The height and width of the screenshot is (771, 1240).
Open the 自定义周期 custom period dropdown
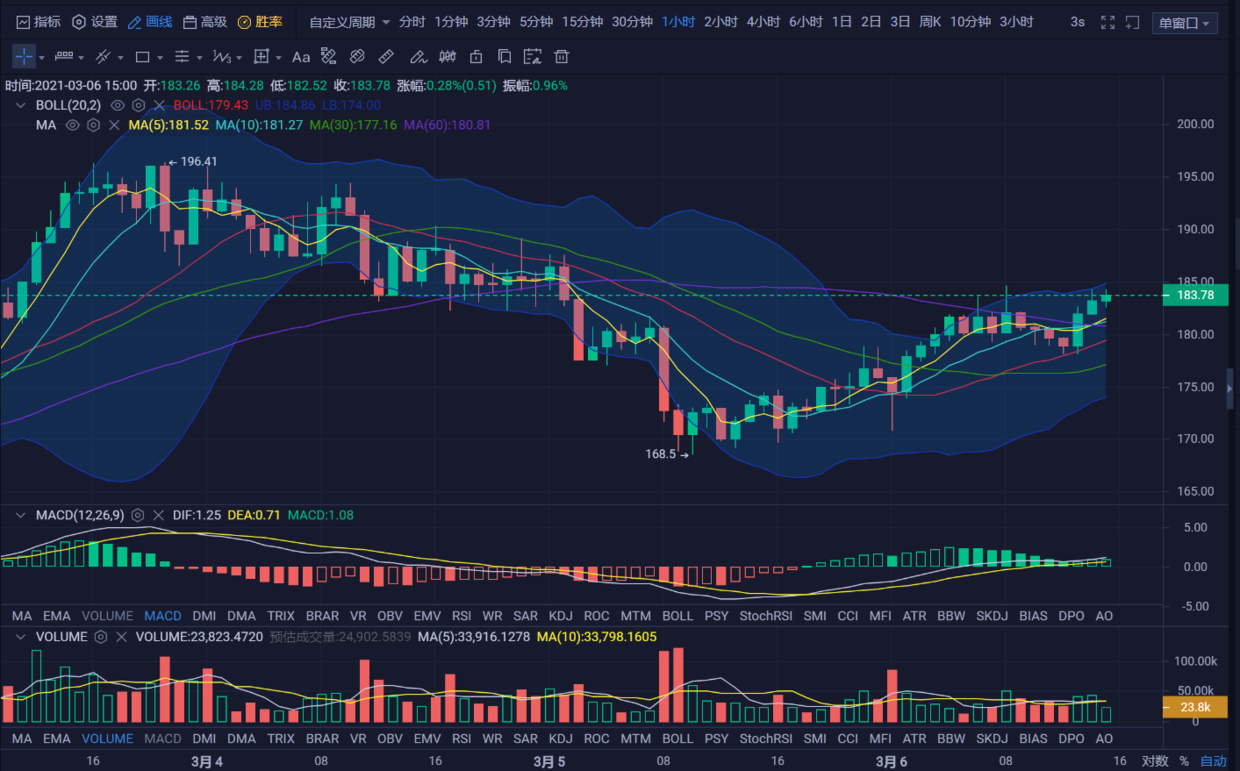349,22
